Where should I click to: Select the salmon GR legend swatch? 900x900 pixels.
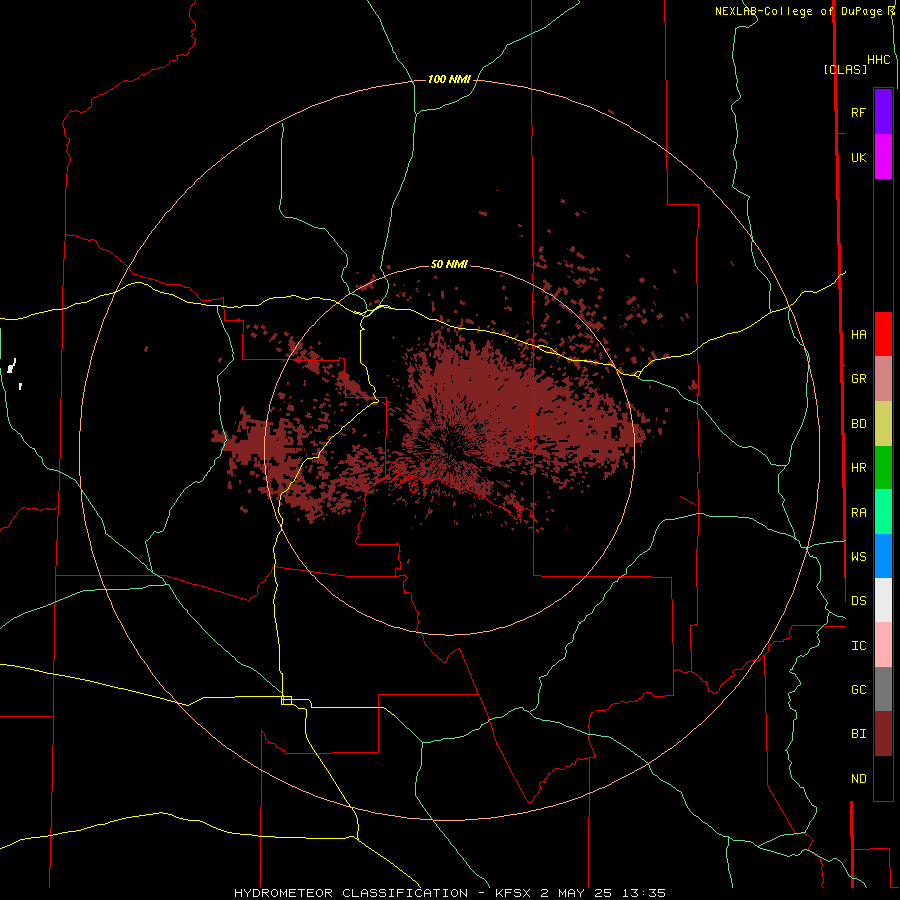[x=883, y=379]
